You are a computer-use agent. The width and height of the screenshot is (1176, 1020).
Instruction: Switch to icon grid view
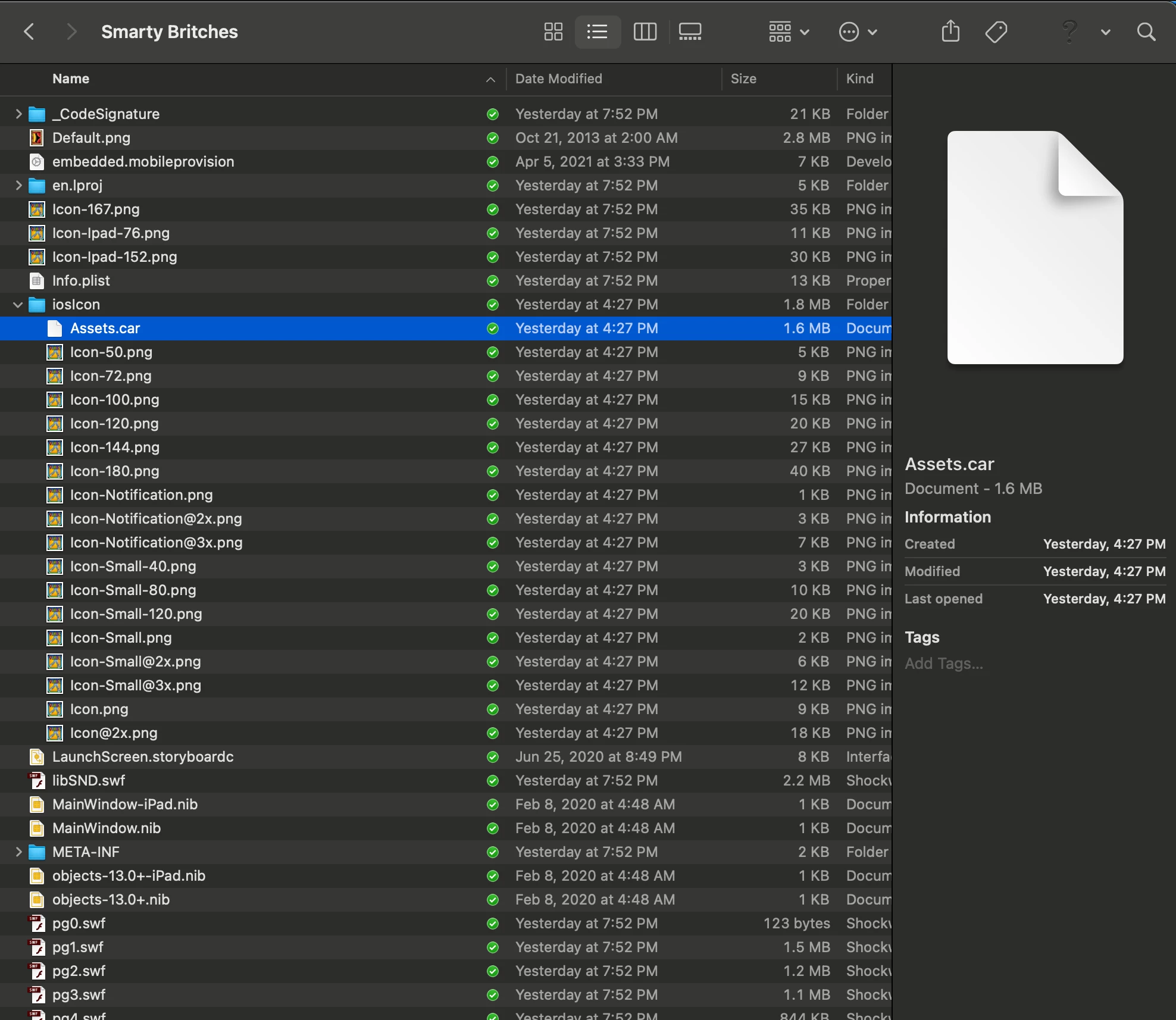tap(553, 32)
